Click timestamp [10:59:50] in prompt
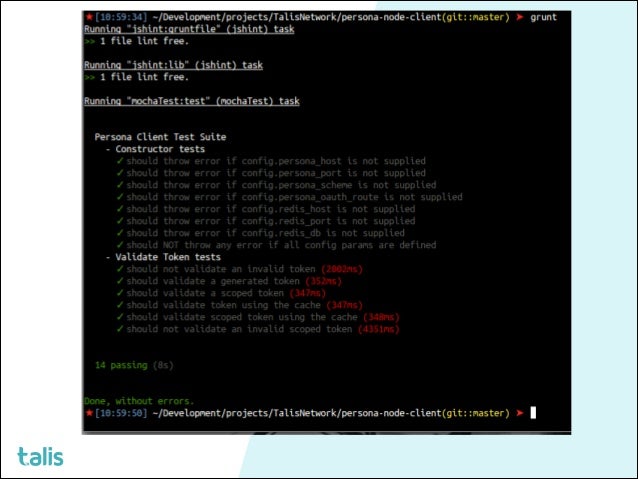 coord(121,413)
